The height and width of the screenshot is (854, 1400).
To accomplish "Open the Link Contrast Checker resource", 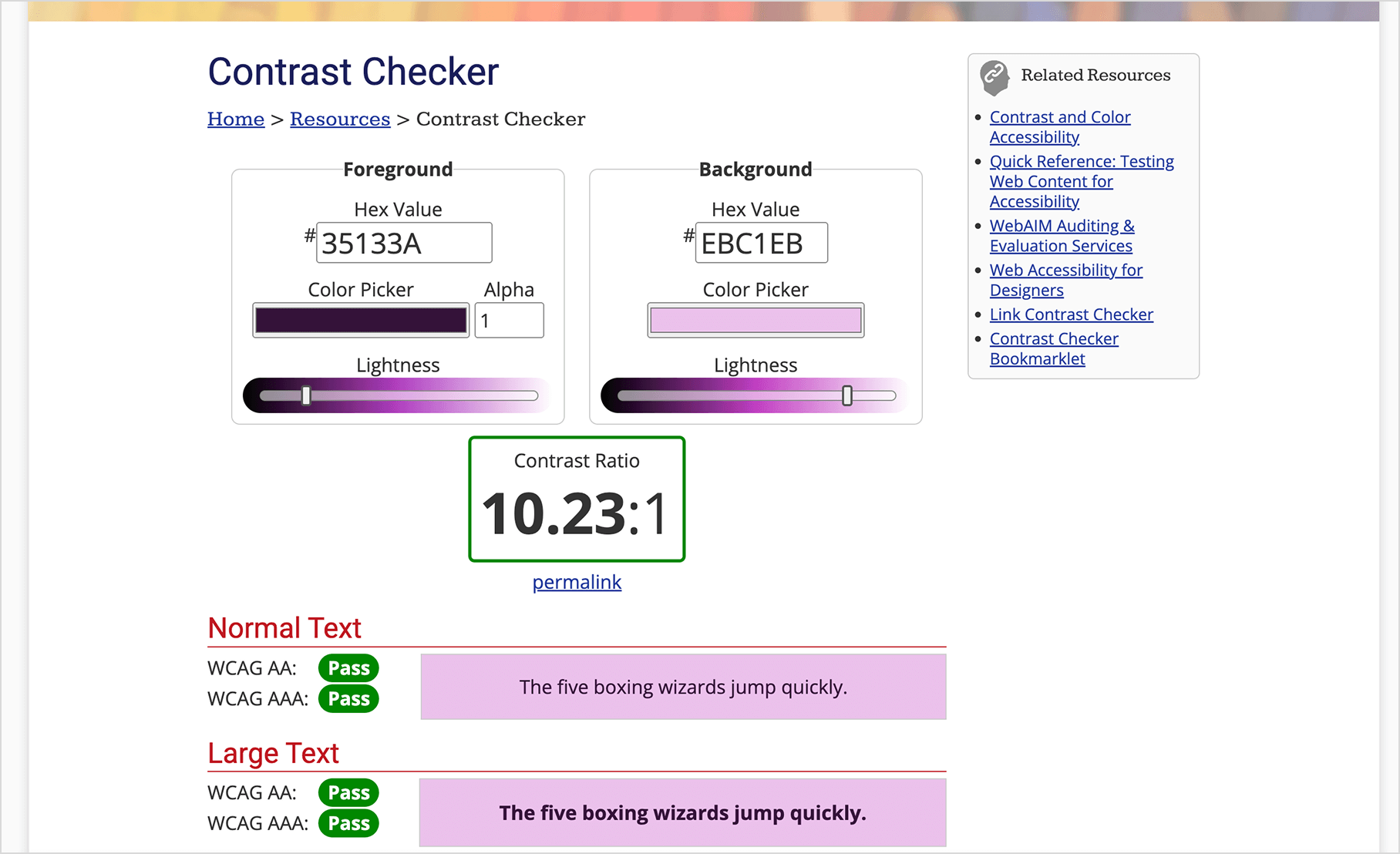I will (1071, 314).
